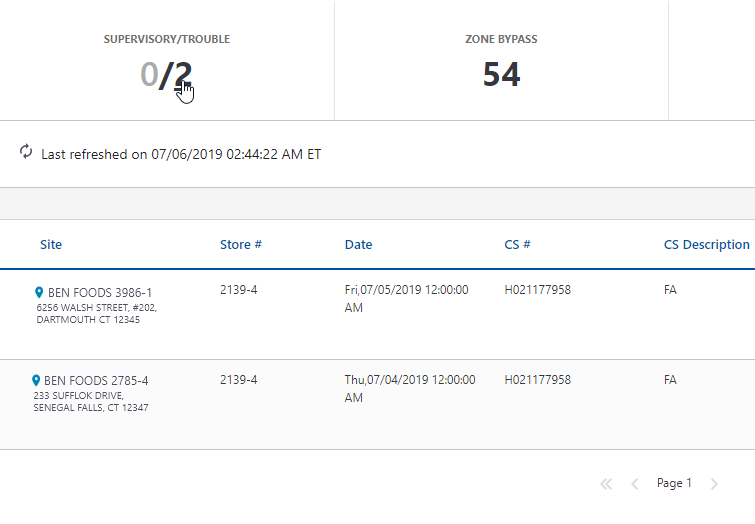Click the refresh icon beside Last refreshed
This screenshot has width=755, height=524.
coord(26,152)
